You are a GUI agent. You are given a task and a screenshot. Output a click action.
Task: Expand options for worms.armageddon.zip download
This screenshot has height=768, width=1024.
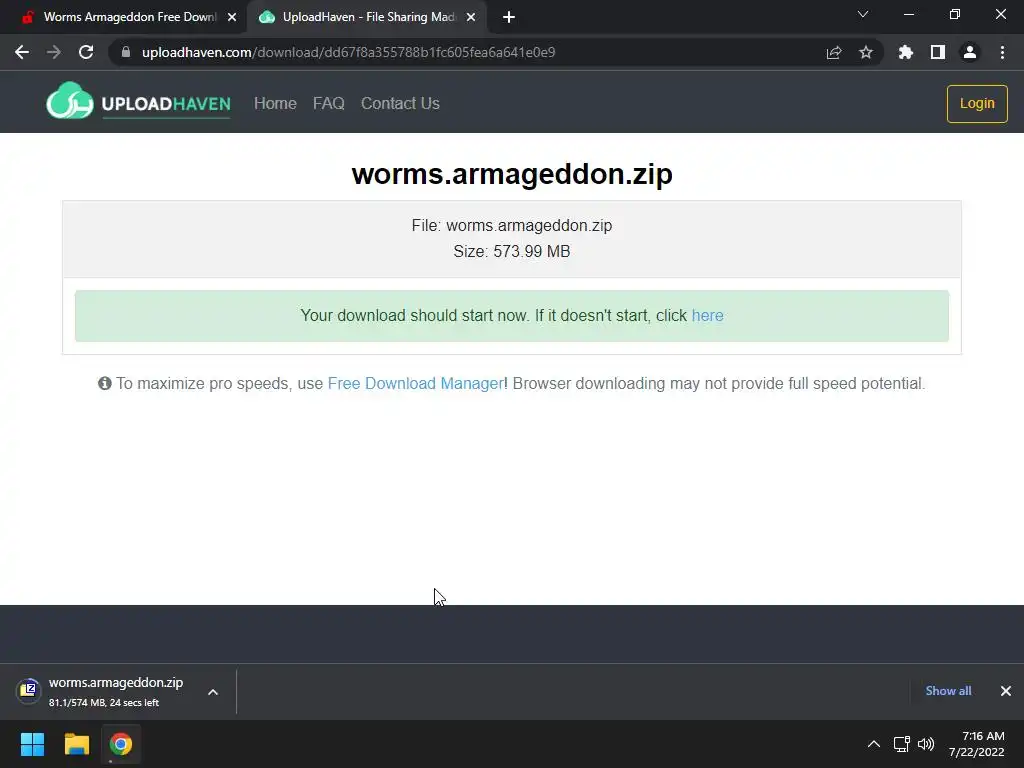click(x=213, y=692)
